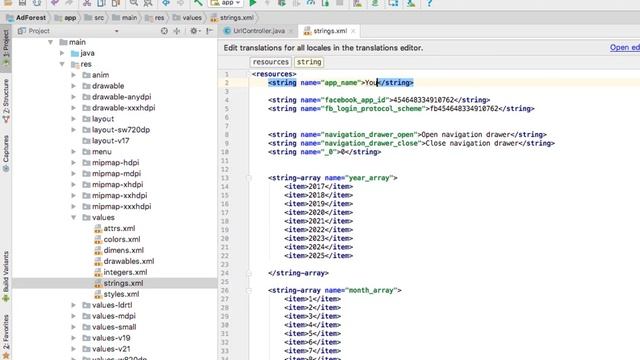Select the layout-v17 folder

click(106, 141)
